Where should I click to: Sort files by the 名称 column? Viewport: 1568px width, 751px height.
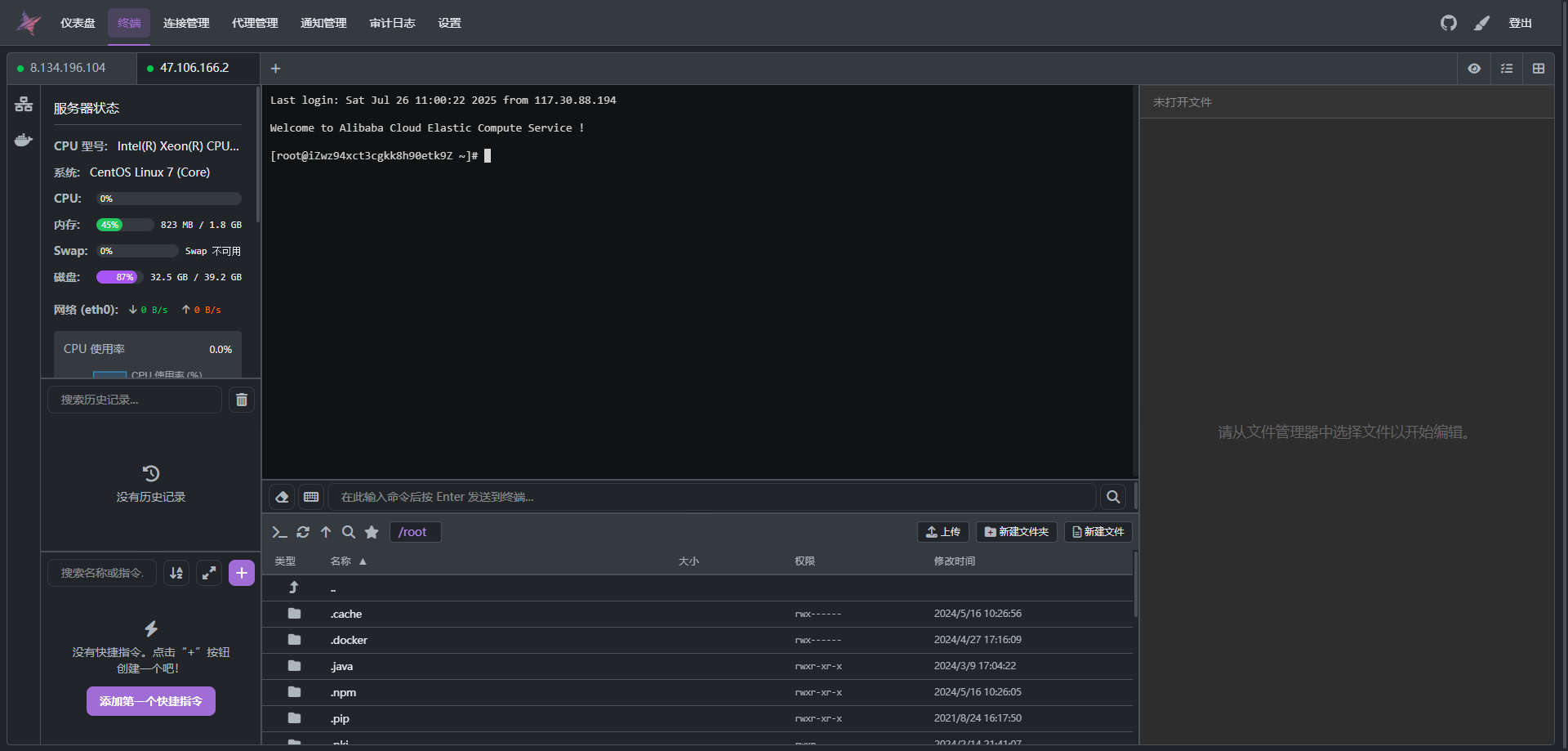tap(341, 561)
